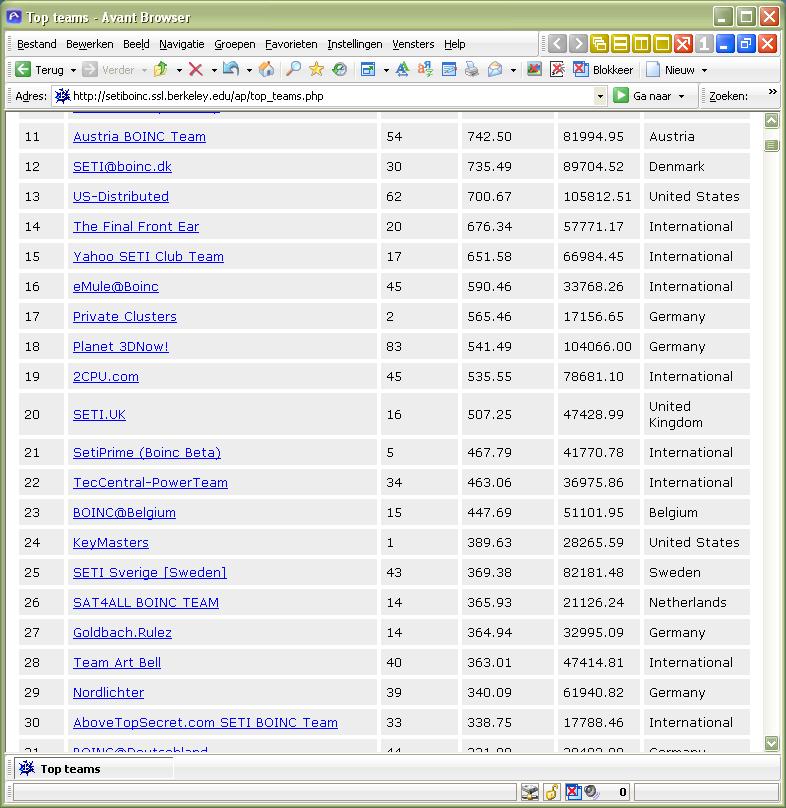Click the scrollbar up arrow
The image size is (786, 808).
point(771,121)
